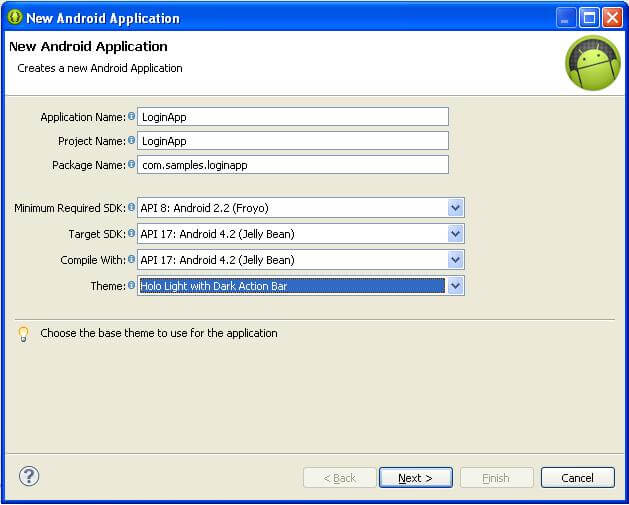Image resolution: width=629 pixels, height=505 pixels.
Task: Click info icon beside Target SDK label
Action: 131,233
